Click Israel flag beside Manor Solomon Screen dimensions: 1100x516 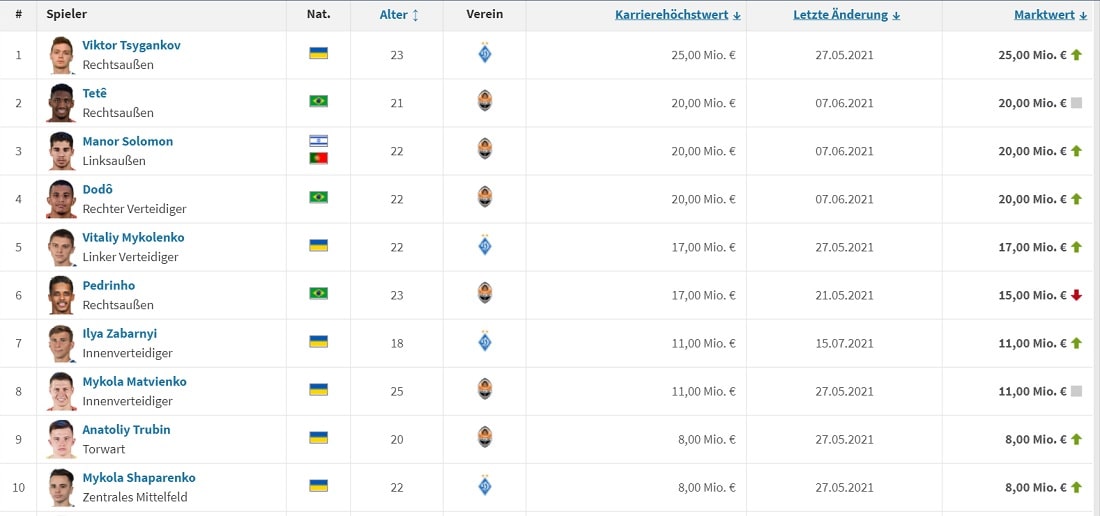click(319, 141)
